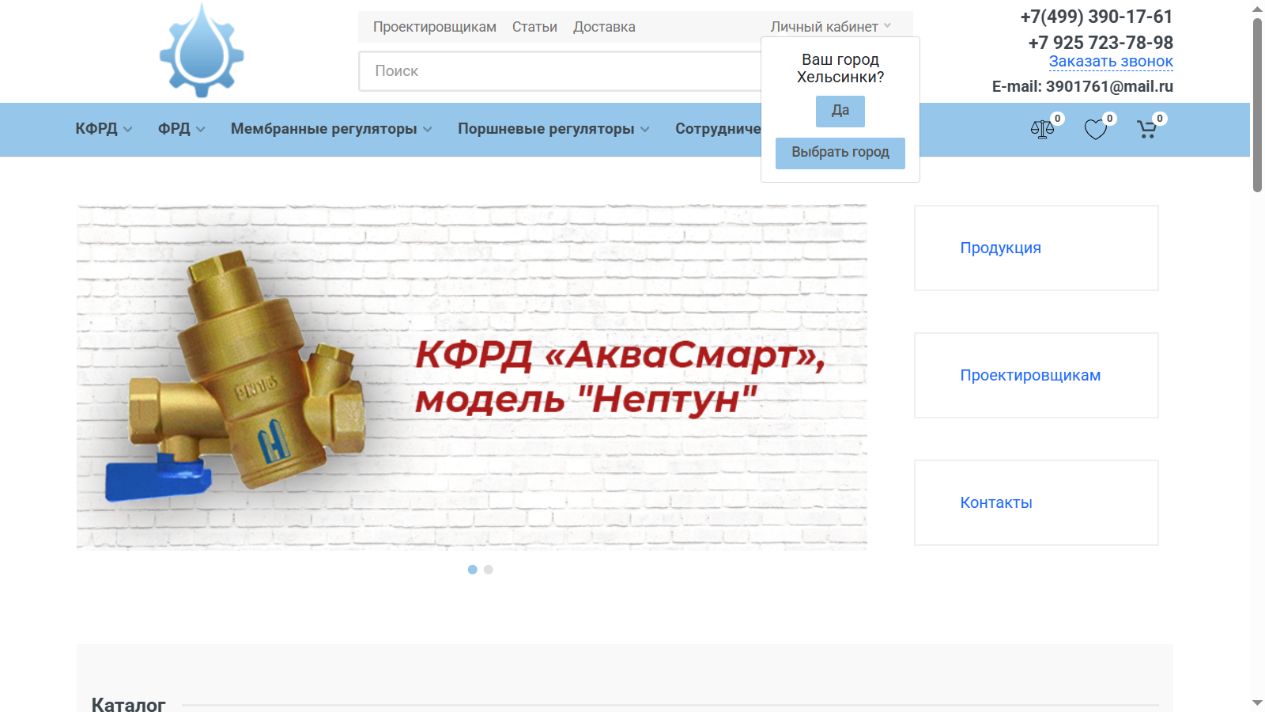Viewport: 1265px width, 712px height.
Task: Focus the Поиск search field
Action: [560, 71]
